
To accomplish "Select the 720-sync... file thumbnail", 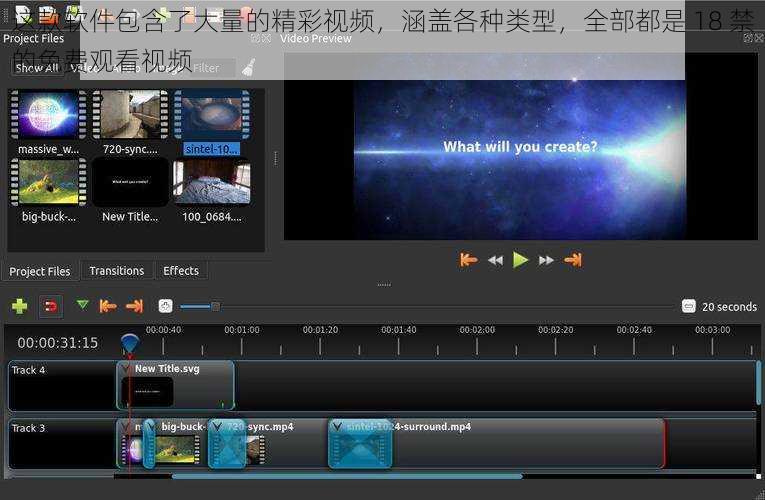I will tap(130, 122).
